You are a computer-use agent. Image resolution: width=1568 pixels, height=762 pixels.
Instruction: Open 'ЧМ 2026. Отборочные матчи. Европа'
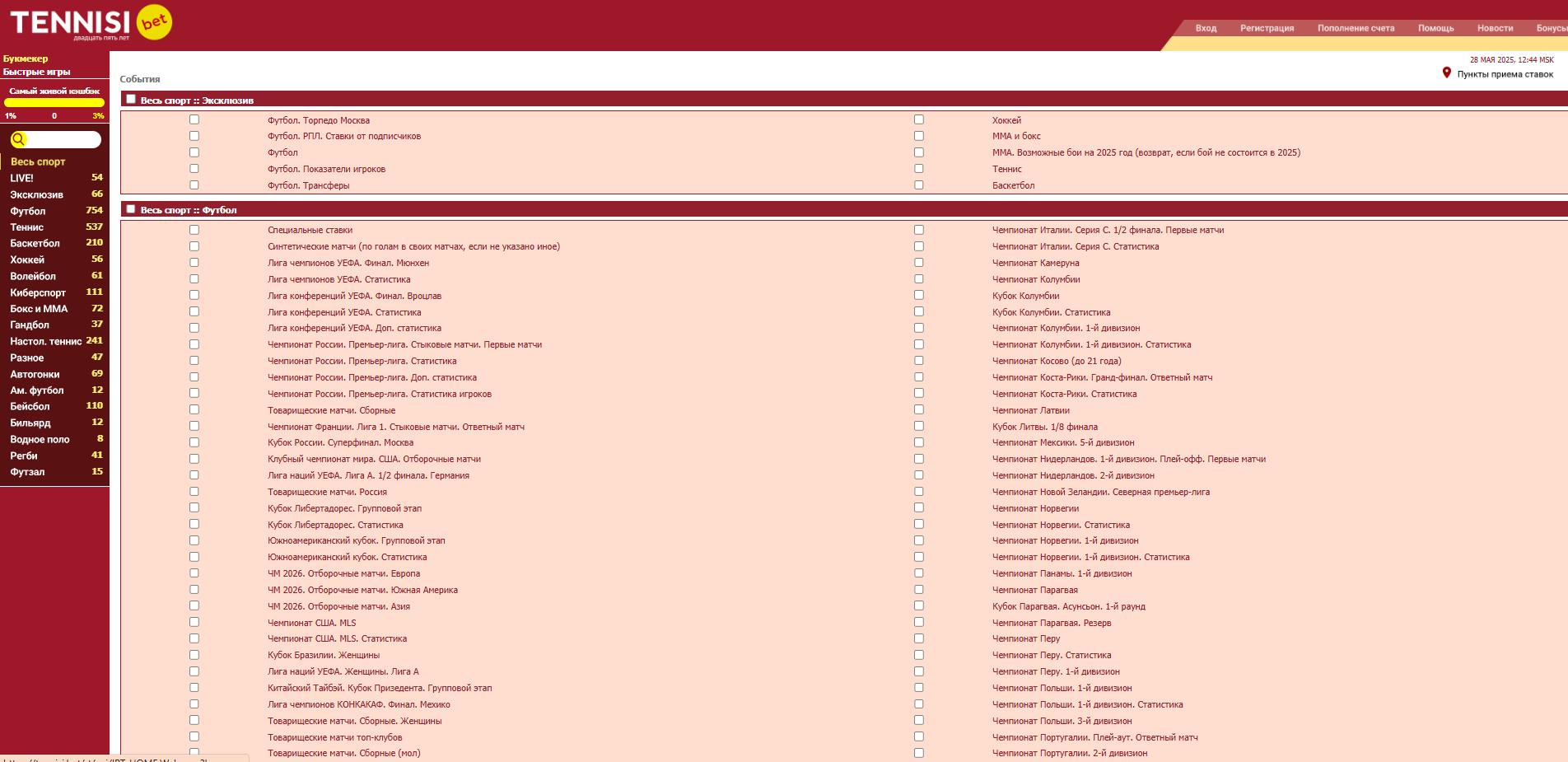343,573
